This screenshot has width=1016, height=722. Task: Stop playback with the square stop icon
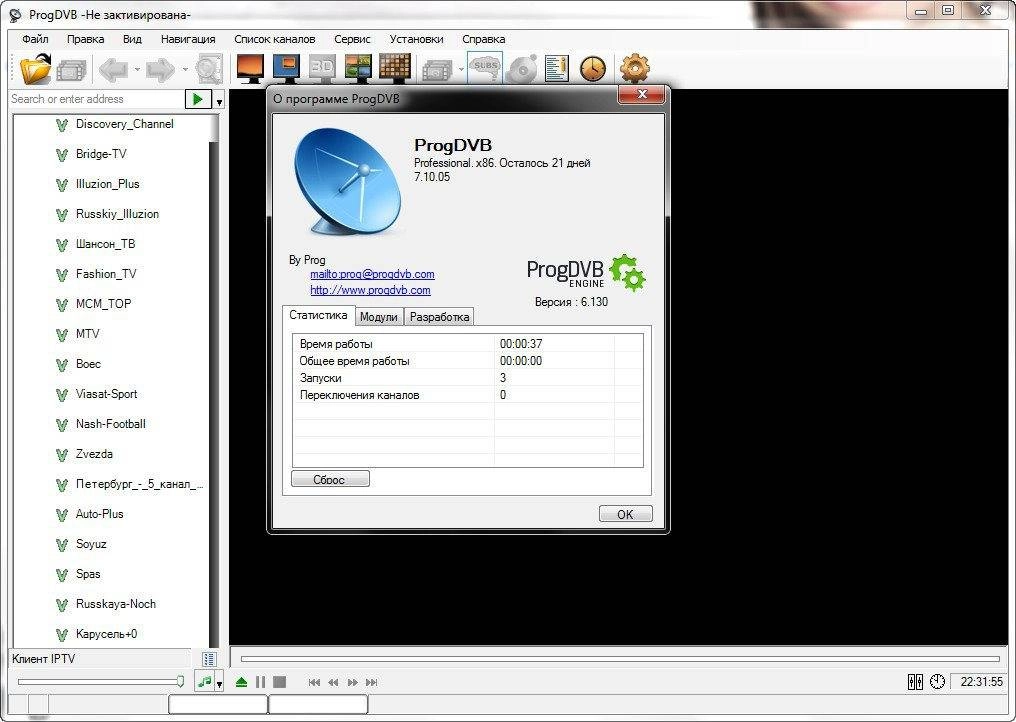point(279,682)
